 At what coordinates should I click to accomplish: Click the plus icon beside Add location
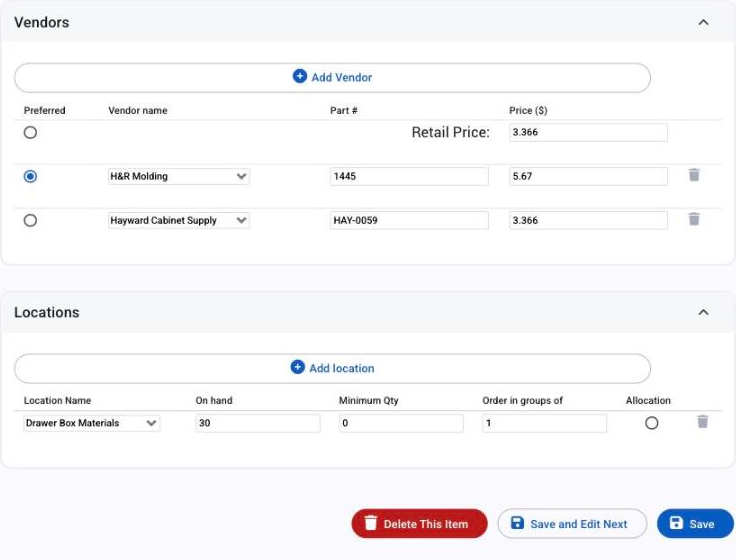pyautogui.click(x=298, y=367)
